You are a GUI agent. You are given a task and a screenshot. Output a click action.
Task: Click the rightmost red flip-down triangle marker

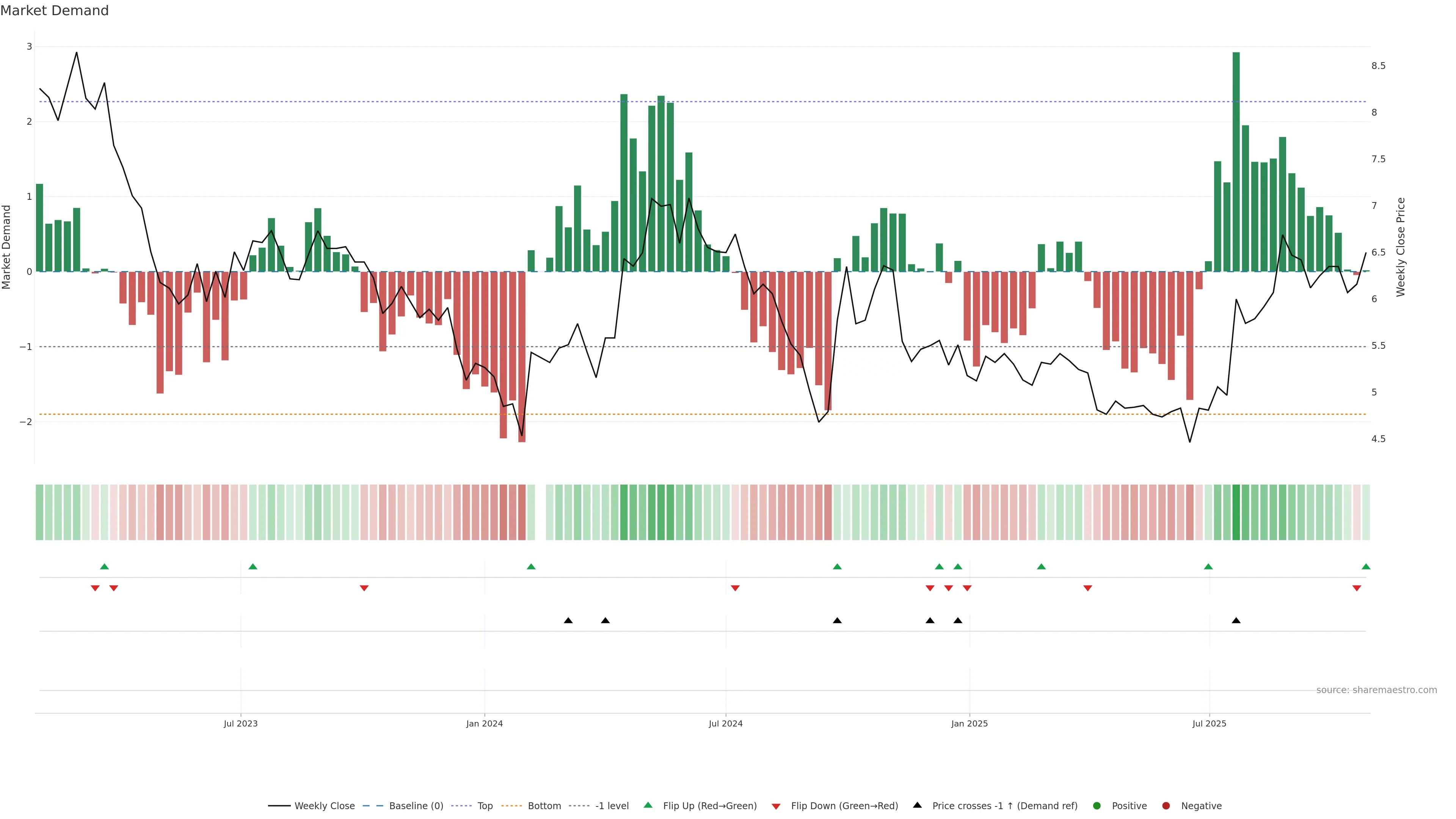tap(1357, 588)
